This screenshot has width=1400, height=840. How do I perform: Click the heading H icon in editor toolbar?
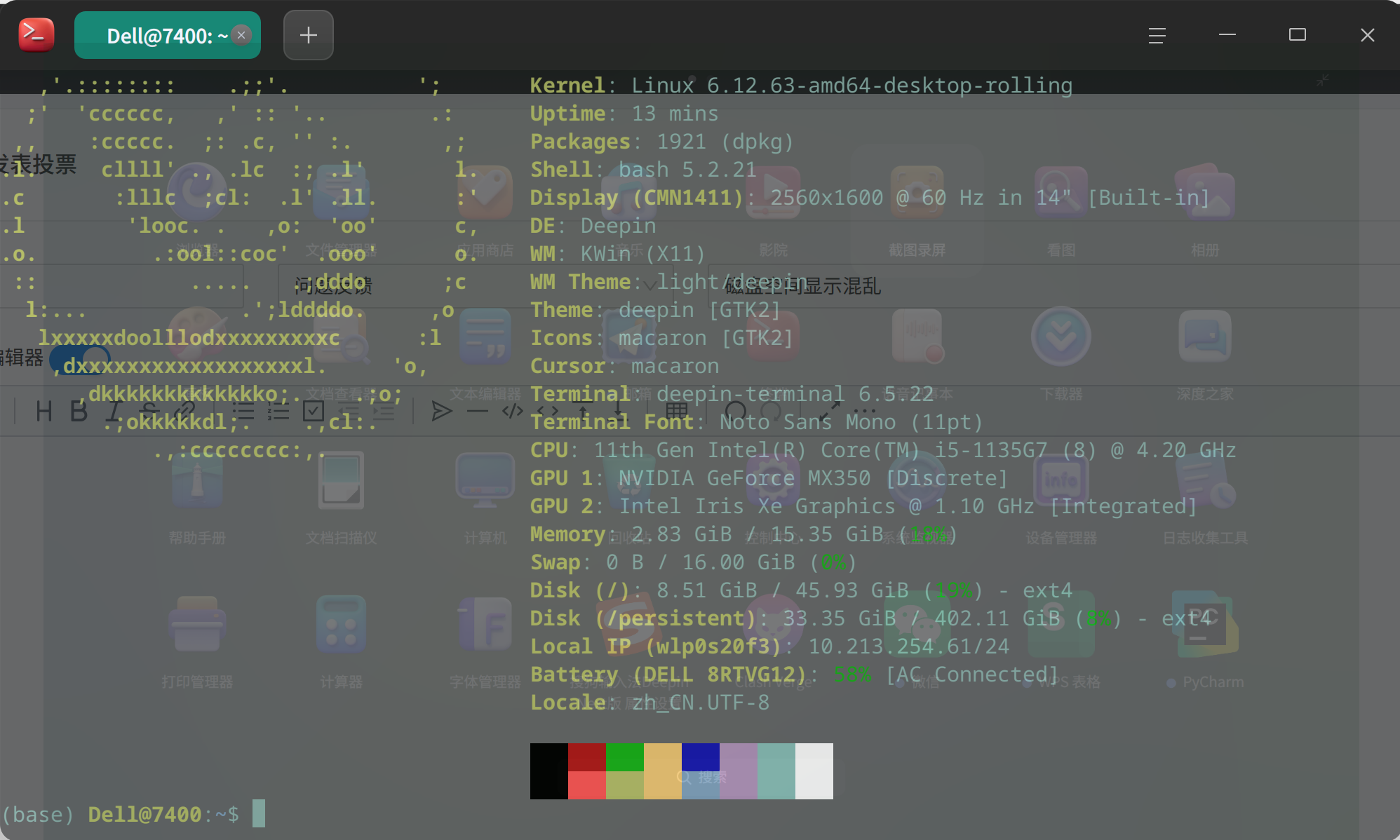(44, 411)
